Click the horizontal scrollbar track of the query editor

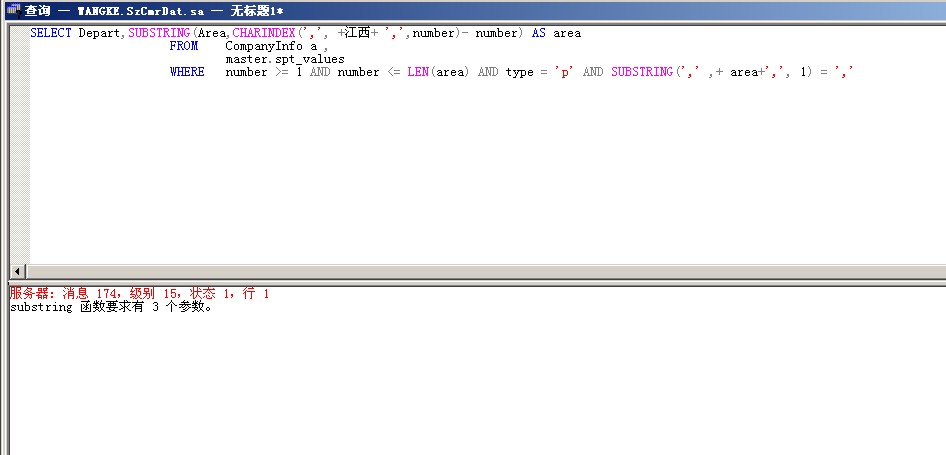tap(486, 272)
